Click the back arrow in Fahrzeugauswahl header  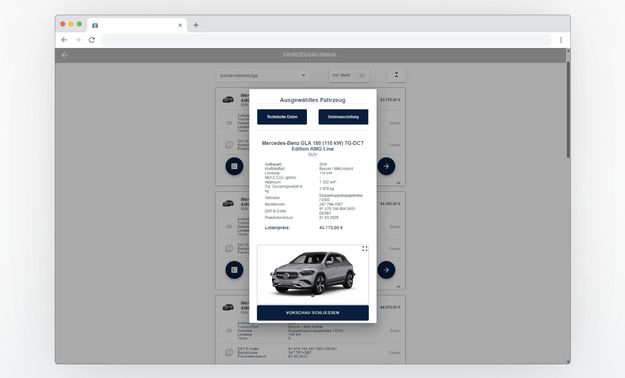tap(65, 55)
